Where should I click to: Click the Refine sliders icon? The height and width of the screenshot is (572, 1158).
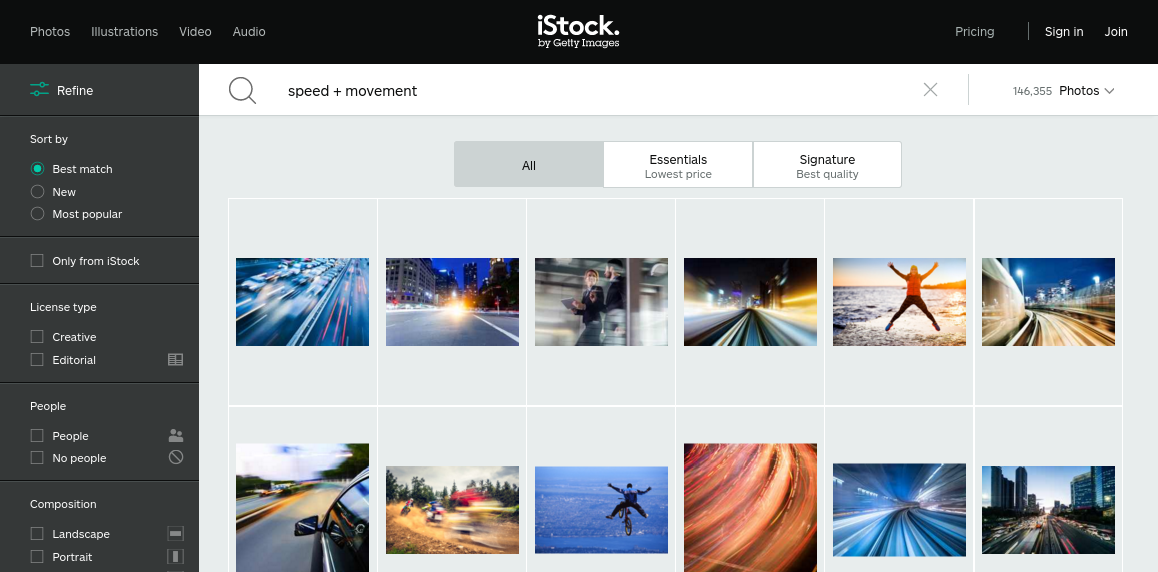pos(39,90)
